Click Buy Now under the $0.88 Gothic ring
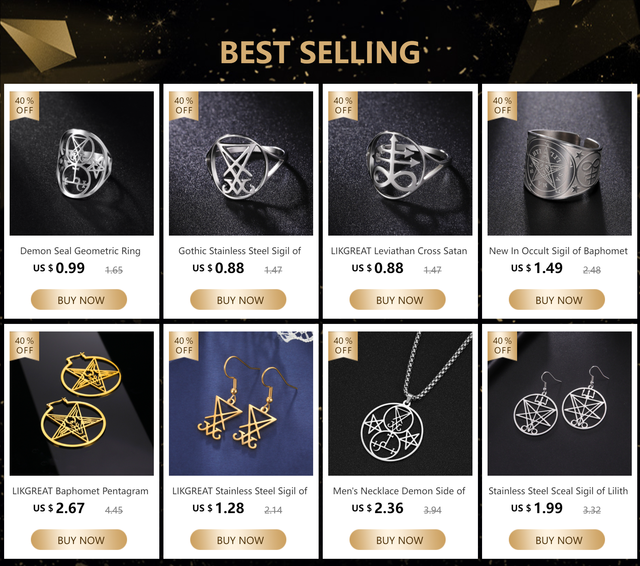This screenshot has height=566, width=640. [238, 300]
